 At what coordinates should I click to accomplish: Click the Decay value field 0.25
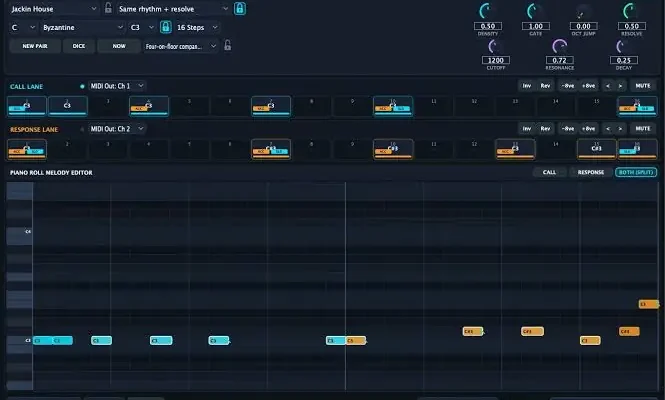623,60
